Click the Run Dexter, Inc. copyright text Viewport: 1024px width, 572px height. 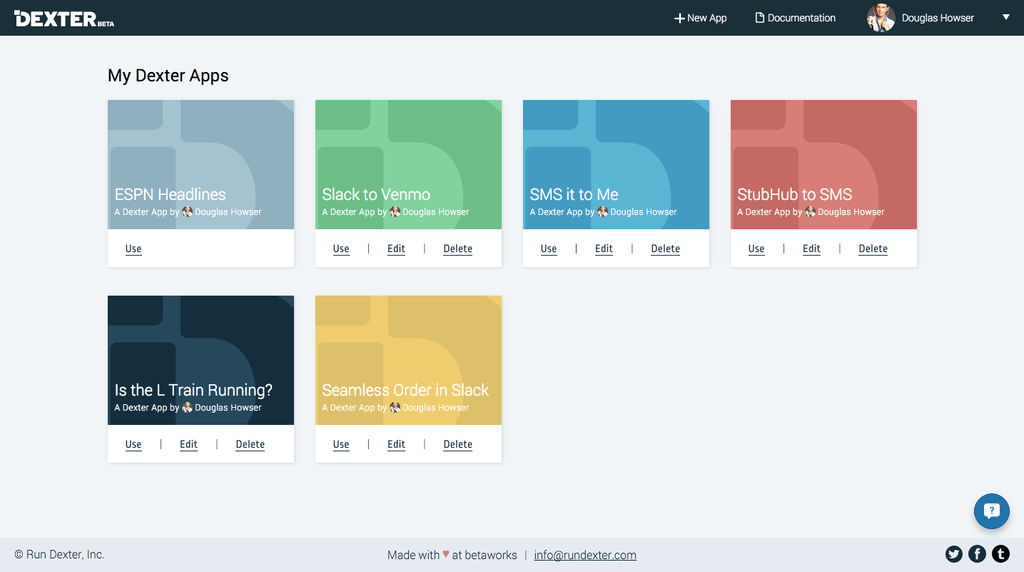click(59, 554)
